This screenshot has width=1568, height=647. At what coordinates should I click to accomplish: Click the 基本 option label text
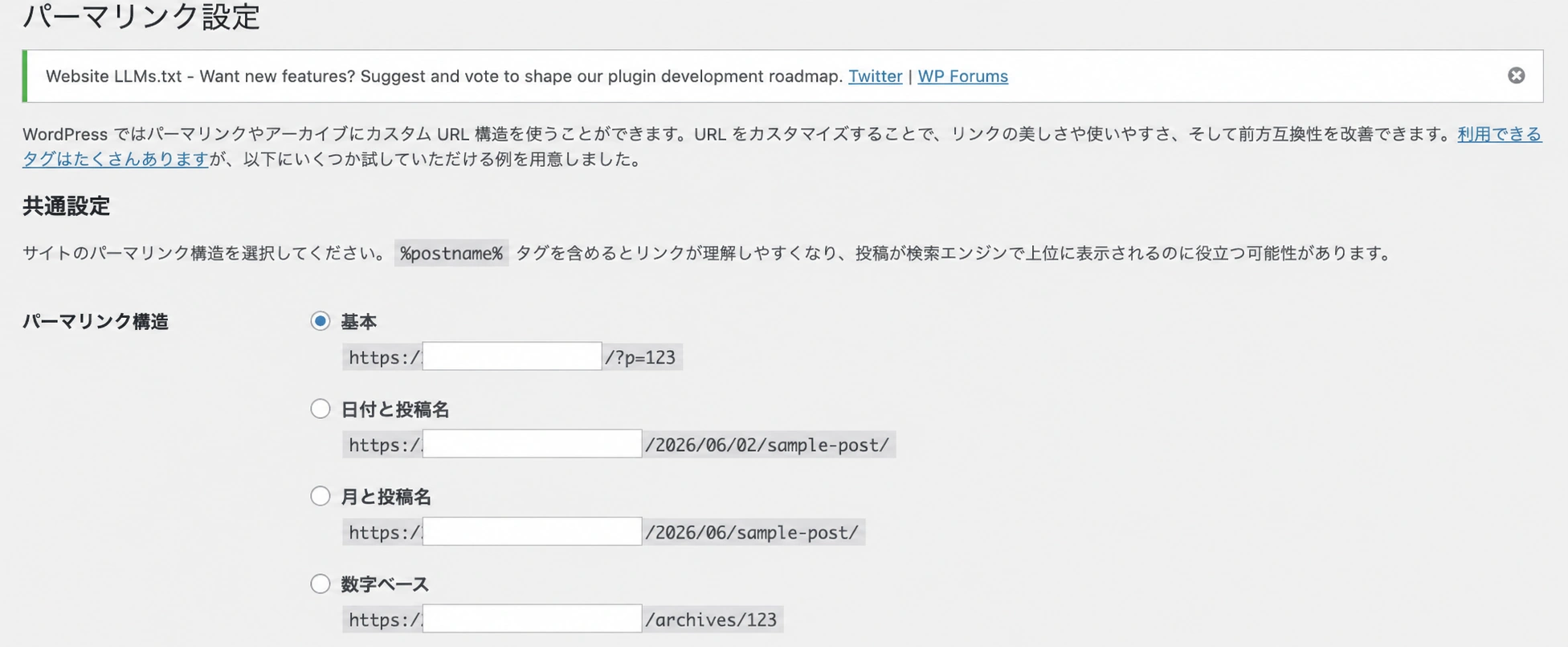click(358, 322)
